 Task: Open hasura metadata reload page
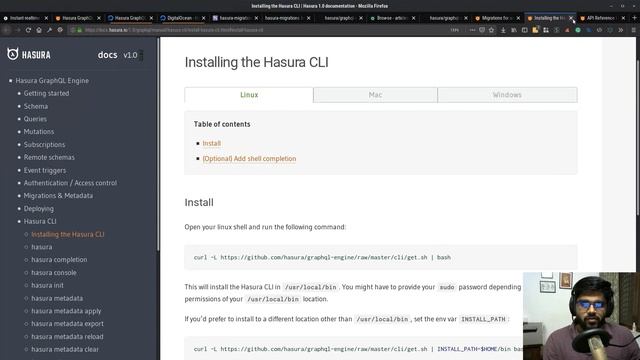(x=67, y=337)
